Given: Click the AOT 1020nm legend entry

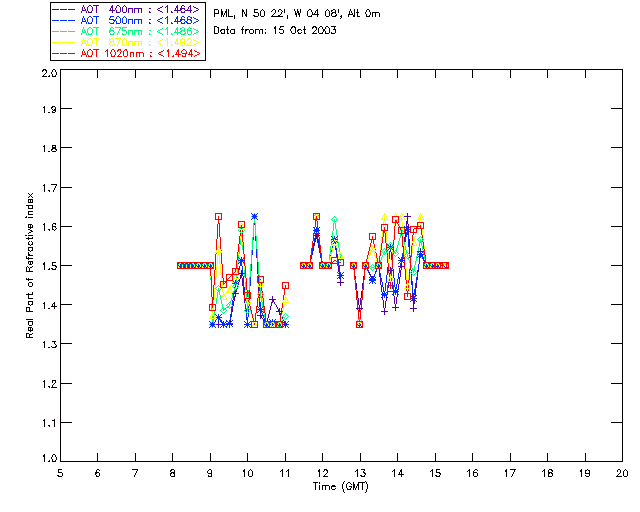Looking at the screenshot, I should (x=126, y=53).
